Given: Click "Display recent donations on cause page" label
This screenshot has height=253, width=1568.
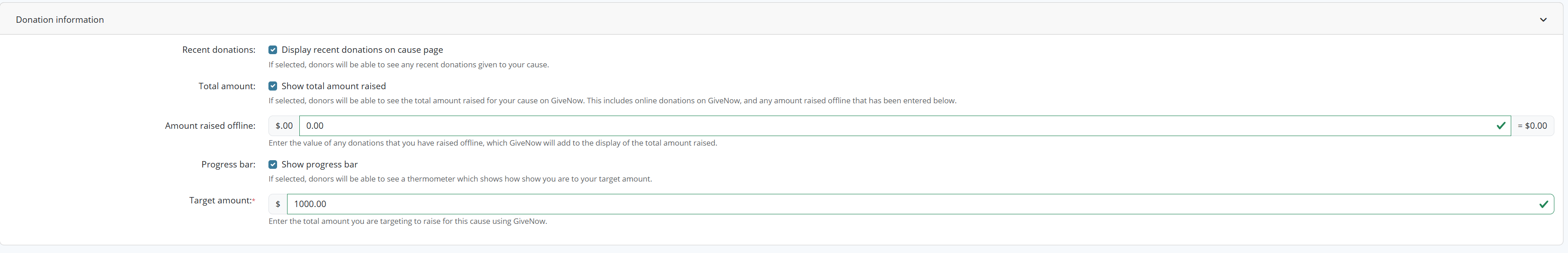Looking at the screenshot, I should coord(362,50).
